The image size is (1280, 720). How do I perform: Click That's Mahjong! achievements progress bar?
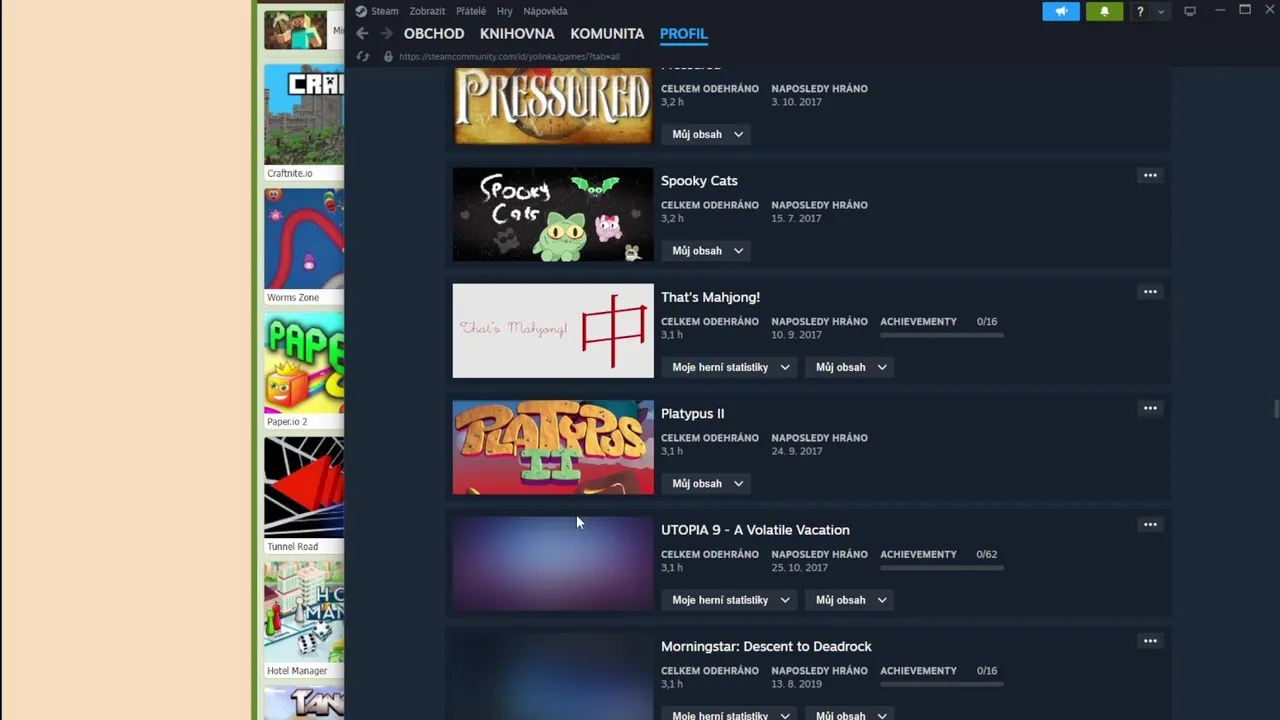tap(941, 335)
